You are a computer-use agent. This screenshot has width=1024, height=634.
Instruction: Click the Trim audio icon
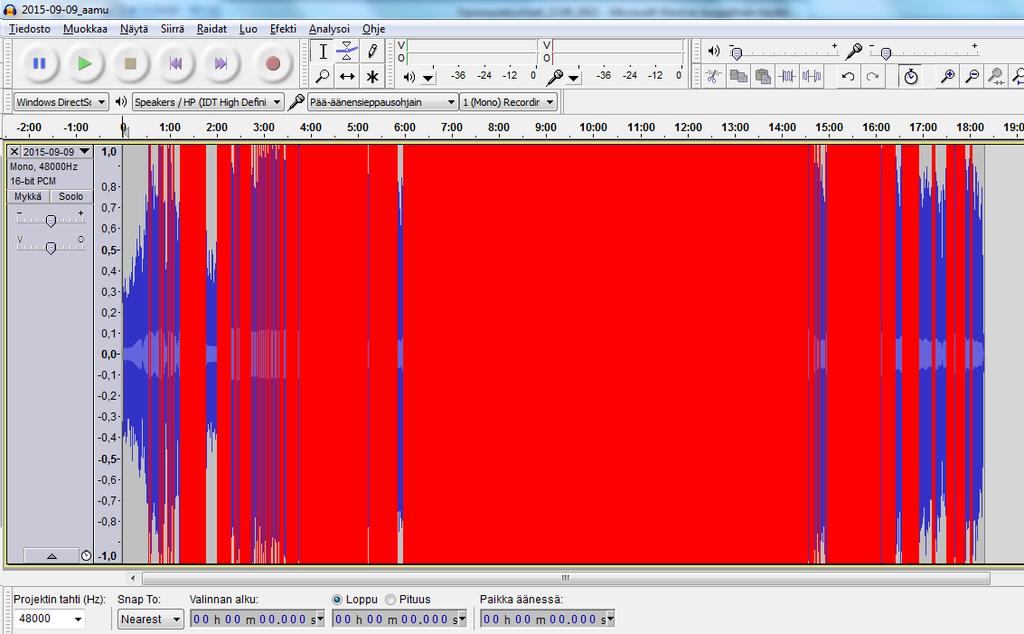[788, 76]
